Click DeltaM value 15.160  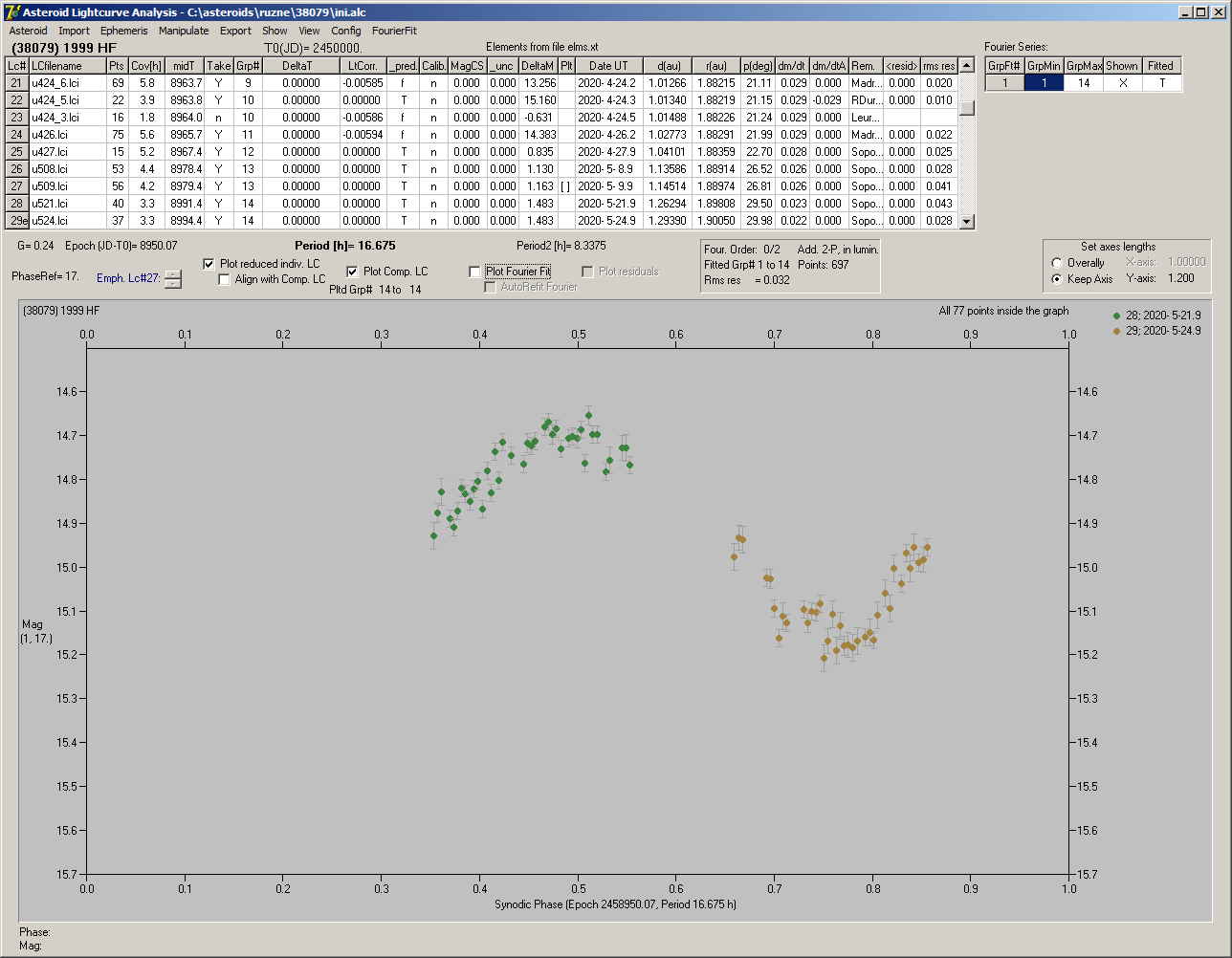click(x=539, y=100)
